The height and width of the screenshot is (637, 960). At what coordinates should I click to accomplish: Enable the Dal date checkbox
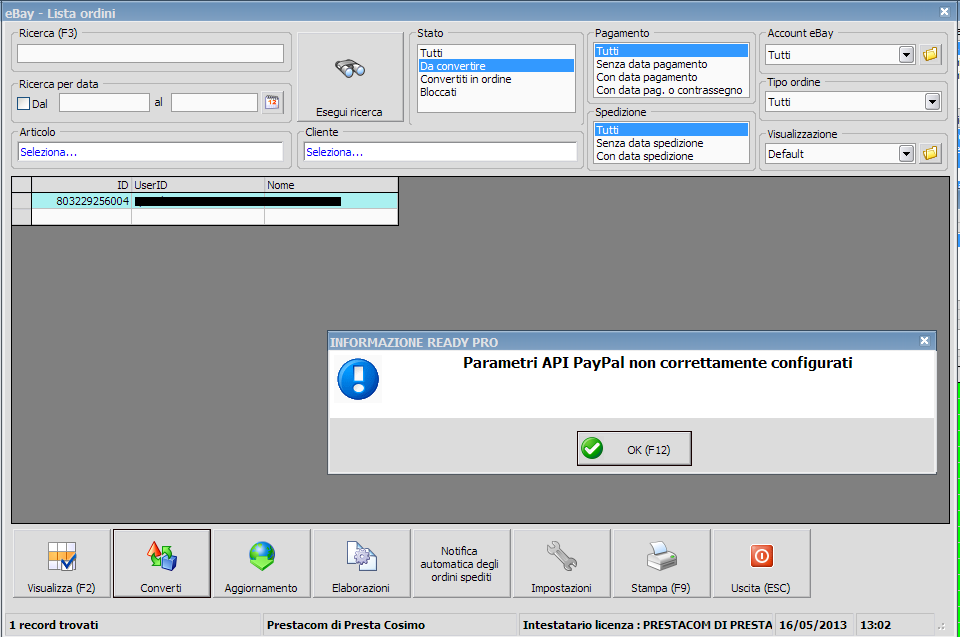[23, 104]
